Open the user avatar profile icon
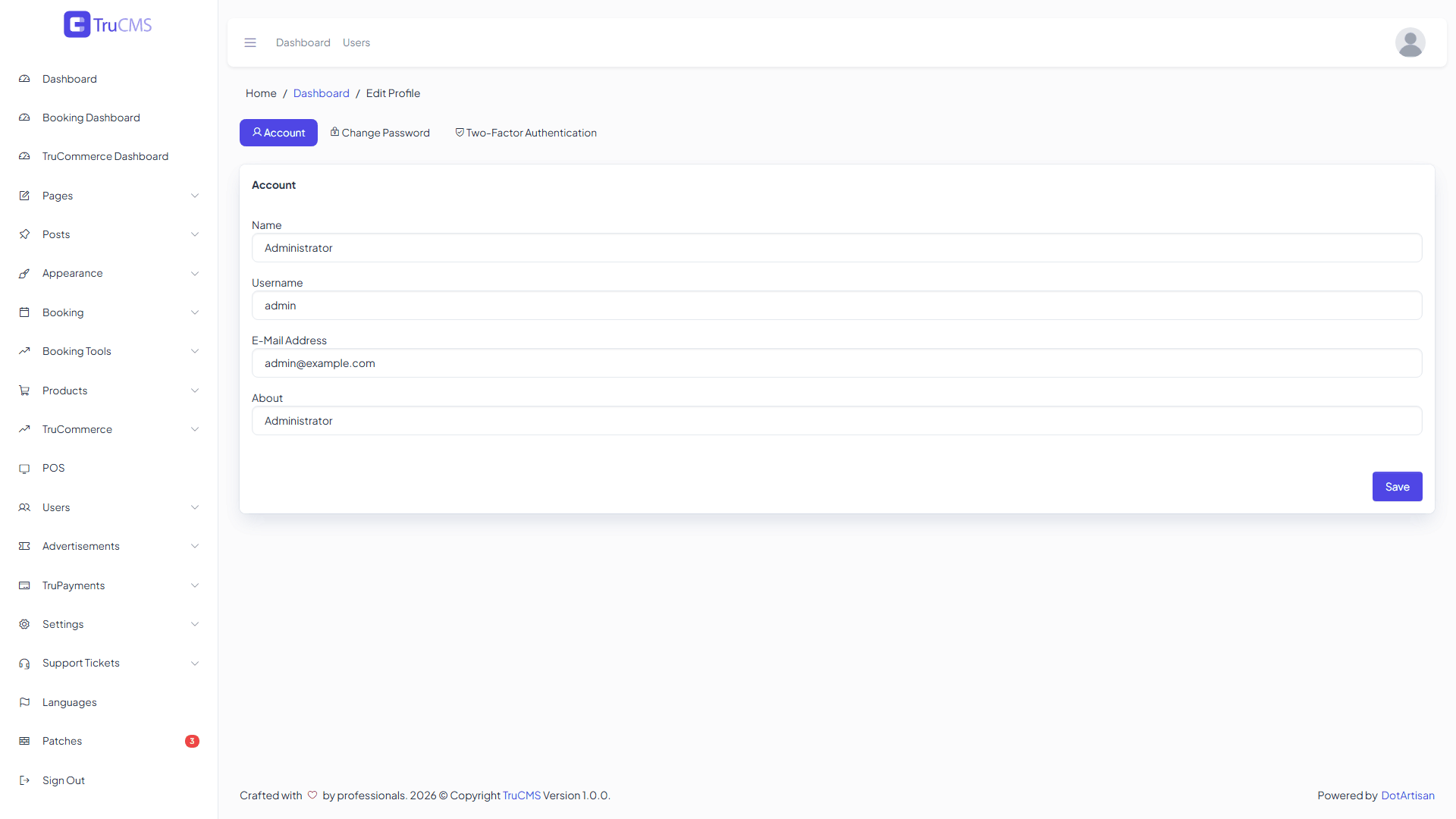Image resolution: width=1456 pixels, height=819 pixels. [x=1410, y=42]
